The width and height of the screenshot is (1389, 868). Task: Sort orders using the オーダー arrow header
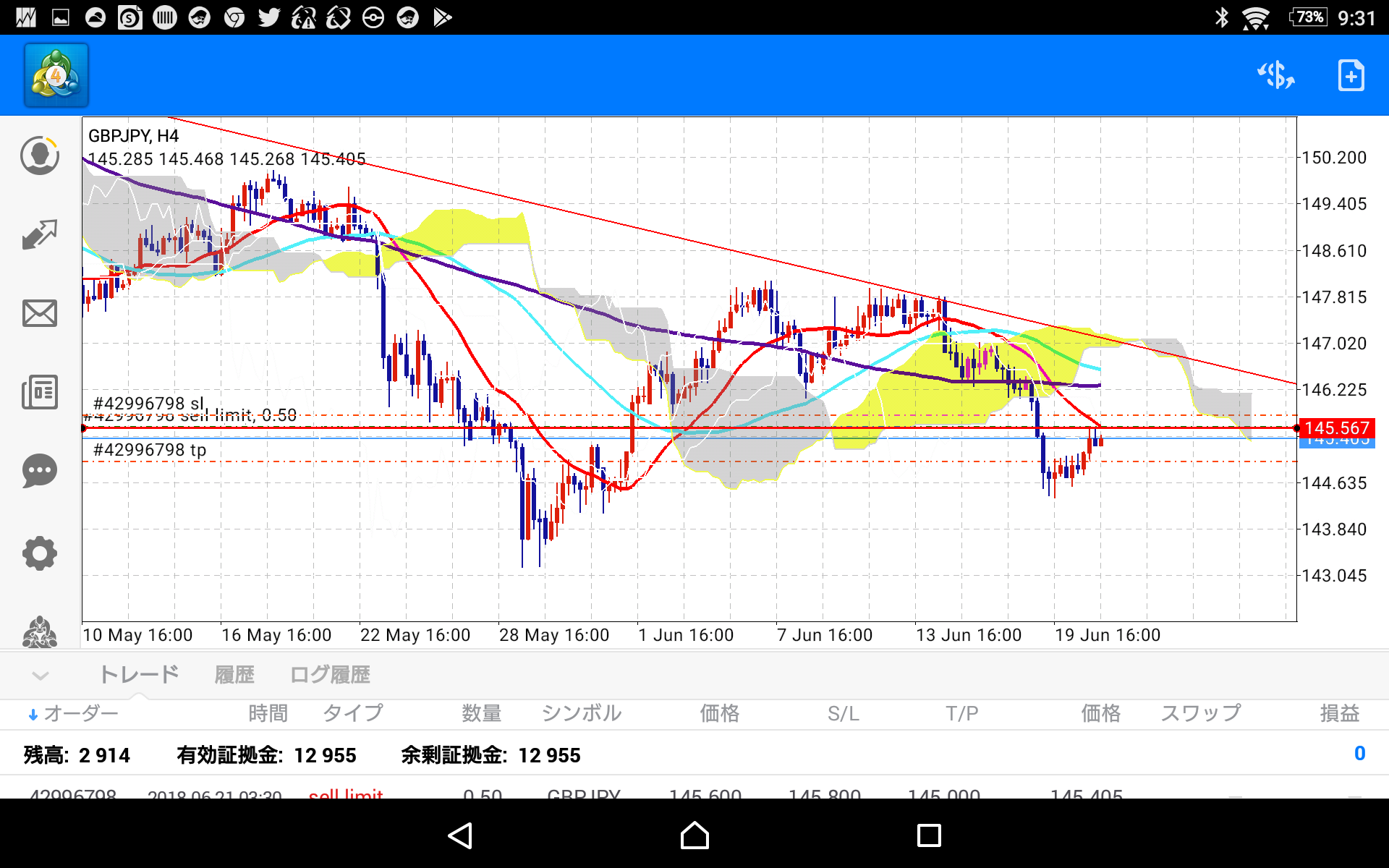pyautogui.click(x=73, y=714)
